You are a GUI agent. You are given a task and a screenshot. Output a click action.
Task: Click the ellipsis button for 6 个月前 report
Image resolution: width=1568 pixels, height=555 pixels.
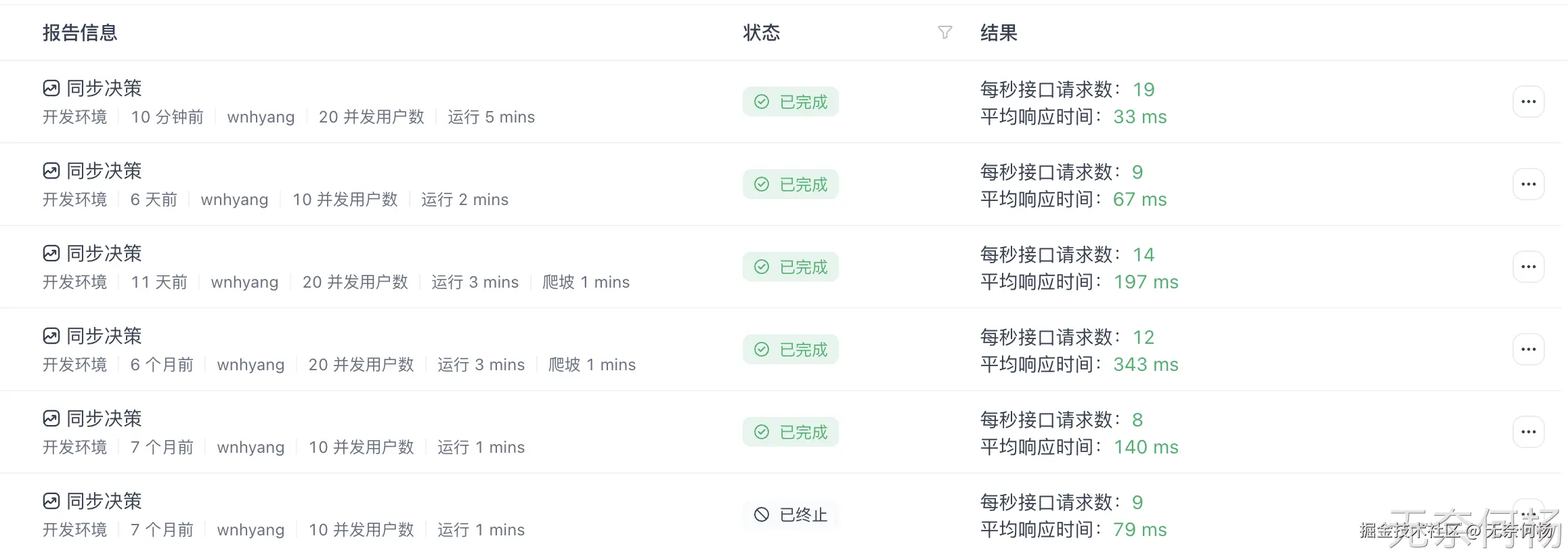click(1528, 349)
